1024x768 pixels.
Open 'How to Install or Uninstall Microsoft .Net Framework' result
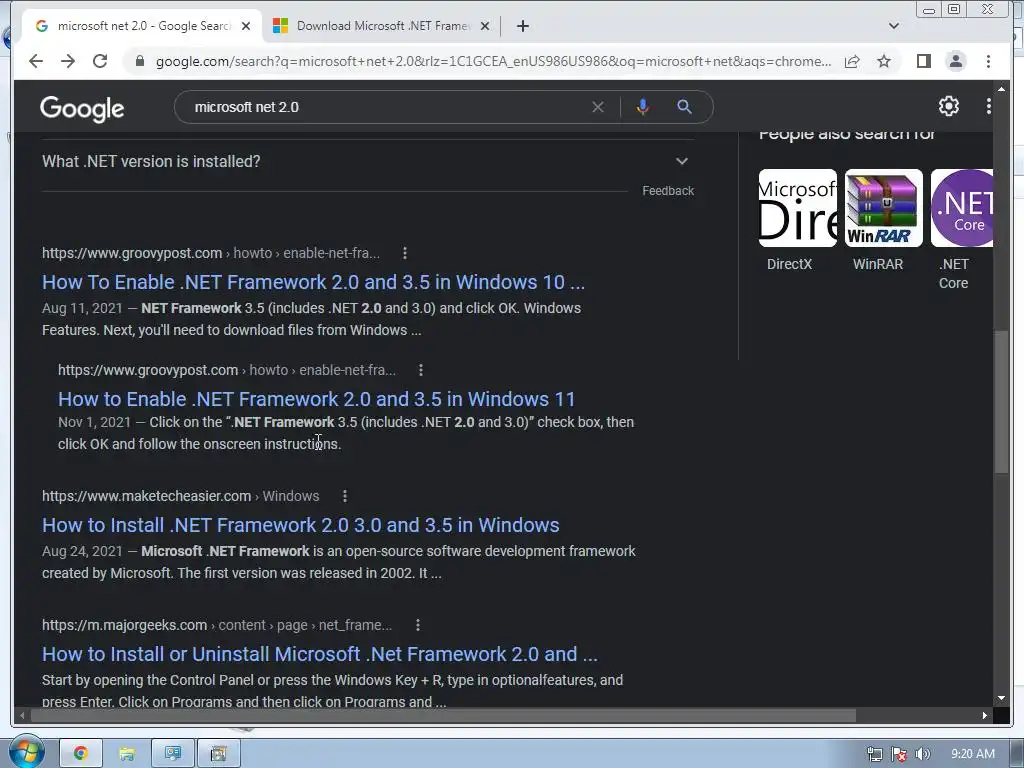pos(320,654)
